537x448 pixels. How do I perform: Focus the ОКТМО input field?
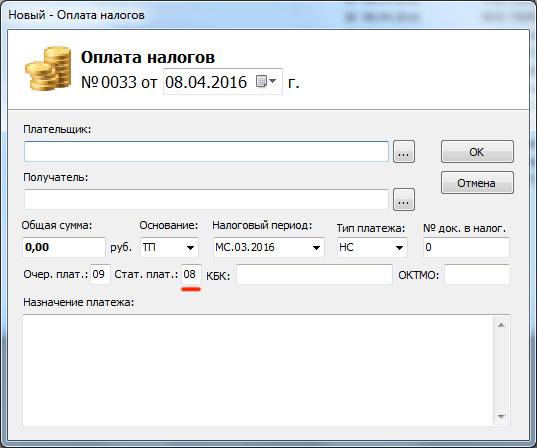point(477,274)
